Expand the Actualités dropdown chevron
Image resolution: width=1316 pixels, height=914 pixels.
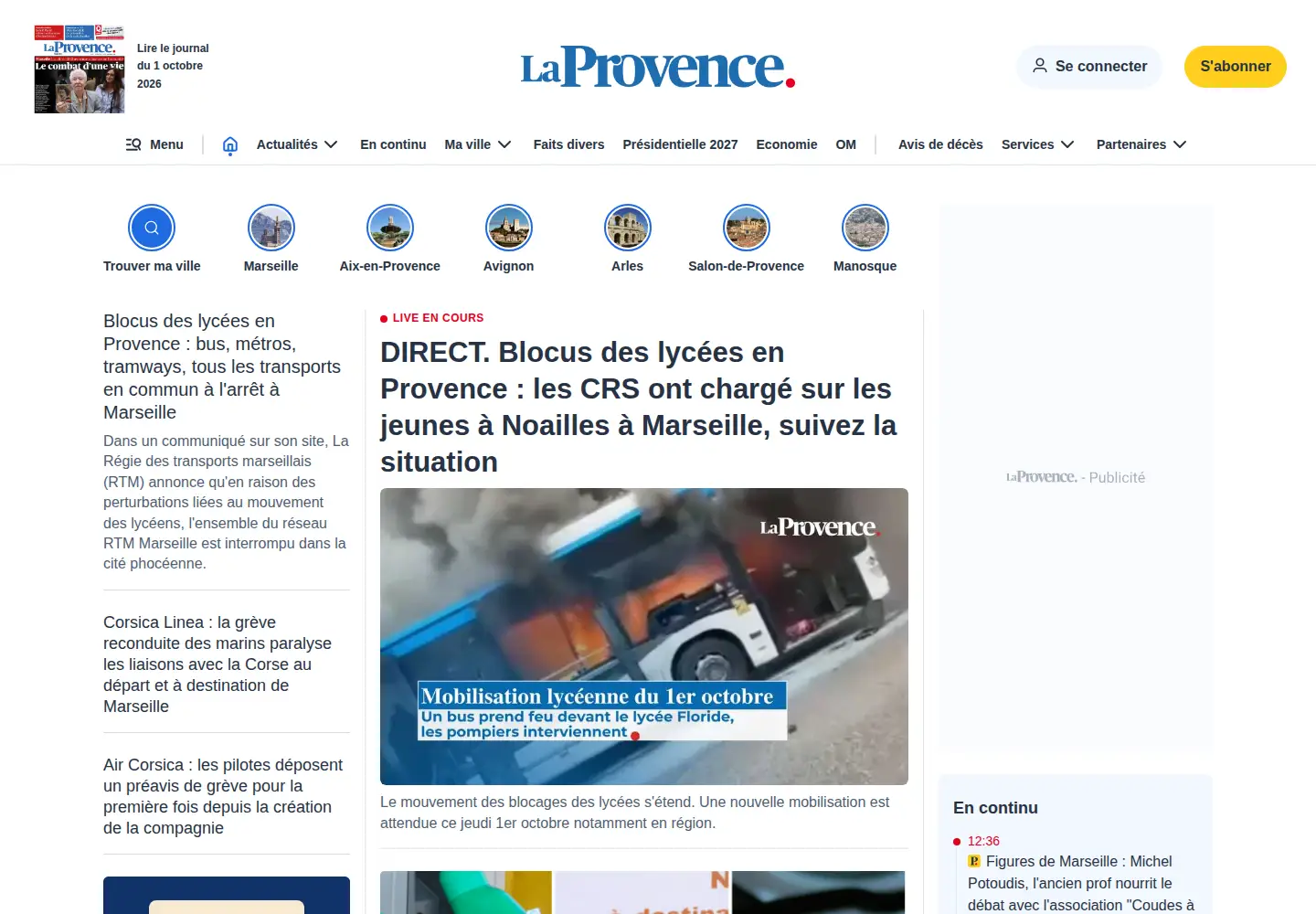[x=331, y=144]
